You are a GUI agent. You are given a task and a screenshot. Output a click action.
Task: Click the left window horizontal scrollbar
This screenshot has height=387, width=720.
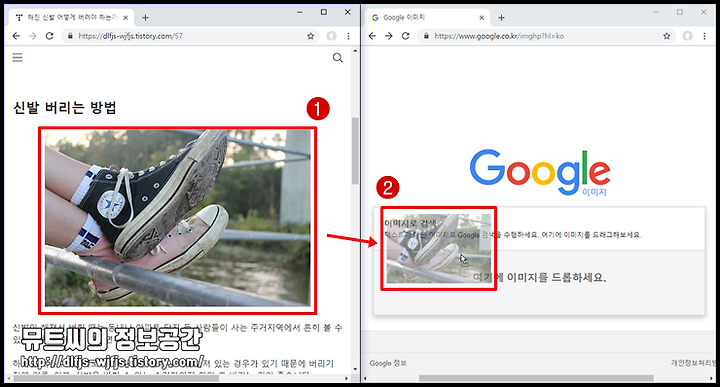117,379
